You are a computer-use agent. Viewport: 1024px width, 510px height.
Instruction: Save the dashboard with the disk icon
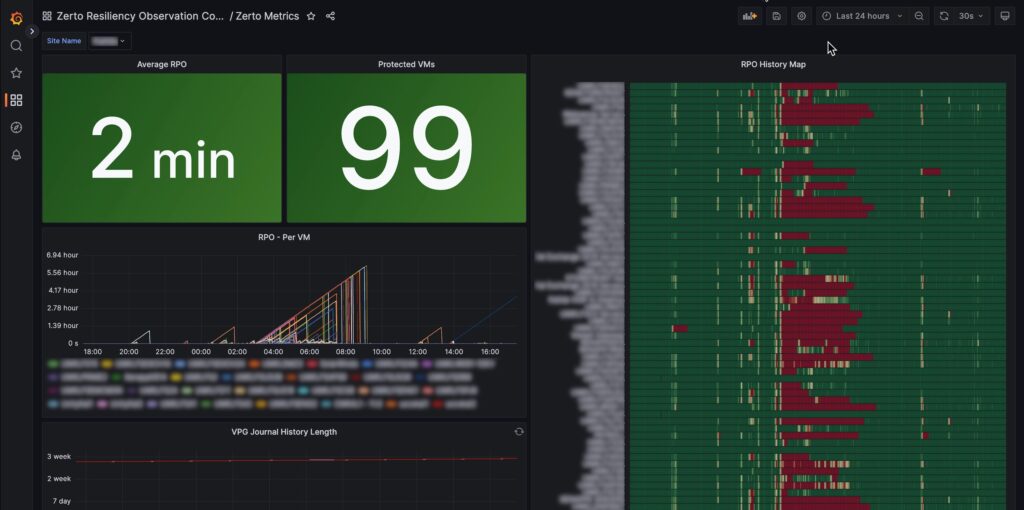pos(776,16)
